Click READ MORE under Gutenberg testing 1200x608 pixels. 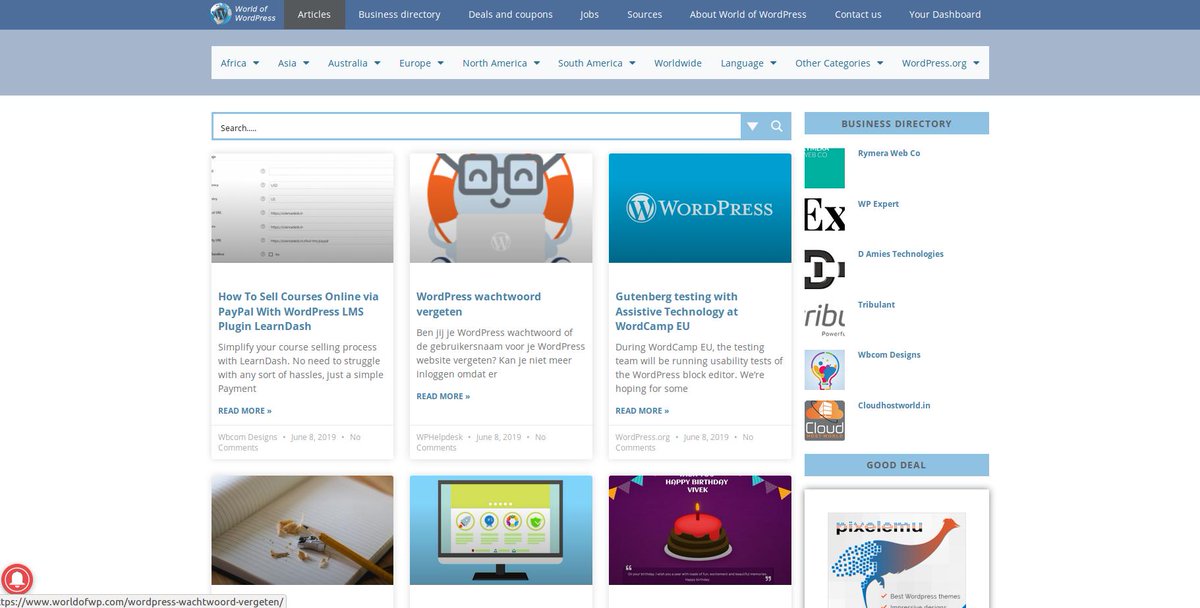coord(642,411)
